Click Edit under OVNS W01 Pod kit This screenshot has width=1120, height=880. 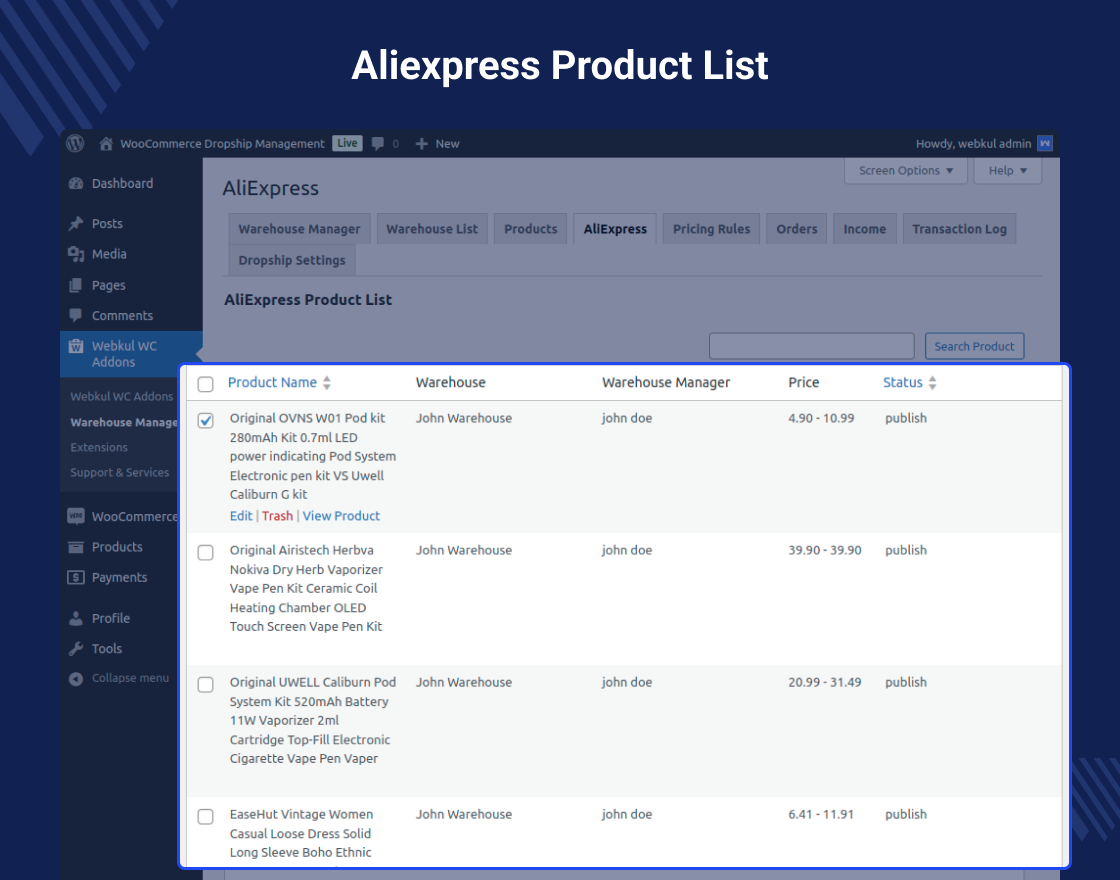click(241, 516)
